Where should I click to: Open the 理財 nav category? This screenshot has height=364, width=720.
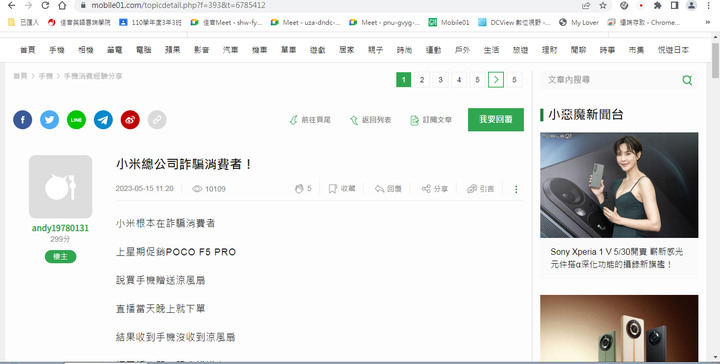coord(549,50)
